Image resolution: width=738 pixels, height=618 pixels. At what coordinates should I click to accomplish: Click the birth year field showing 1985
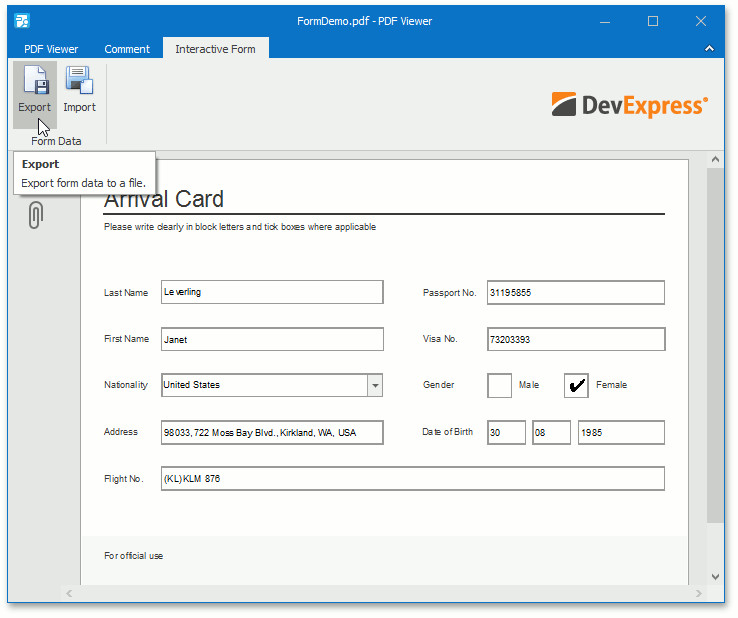pos(620,433)
